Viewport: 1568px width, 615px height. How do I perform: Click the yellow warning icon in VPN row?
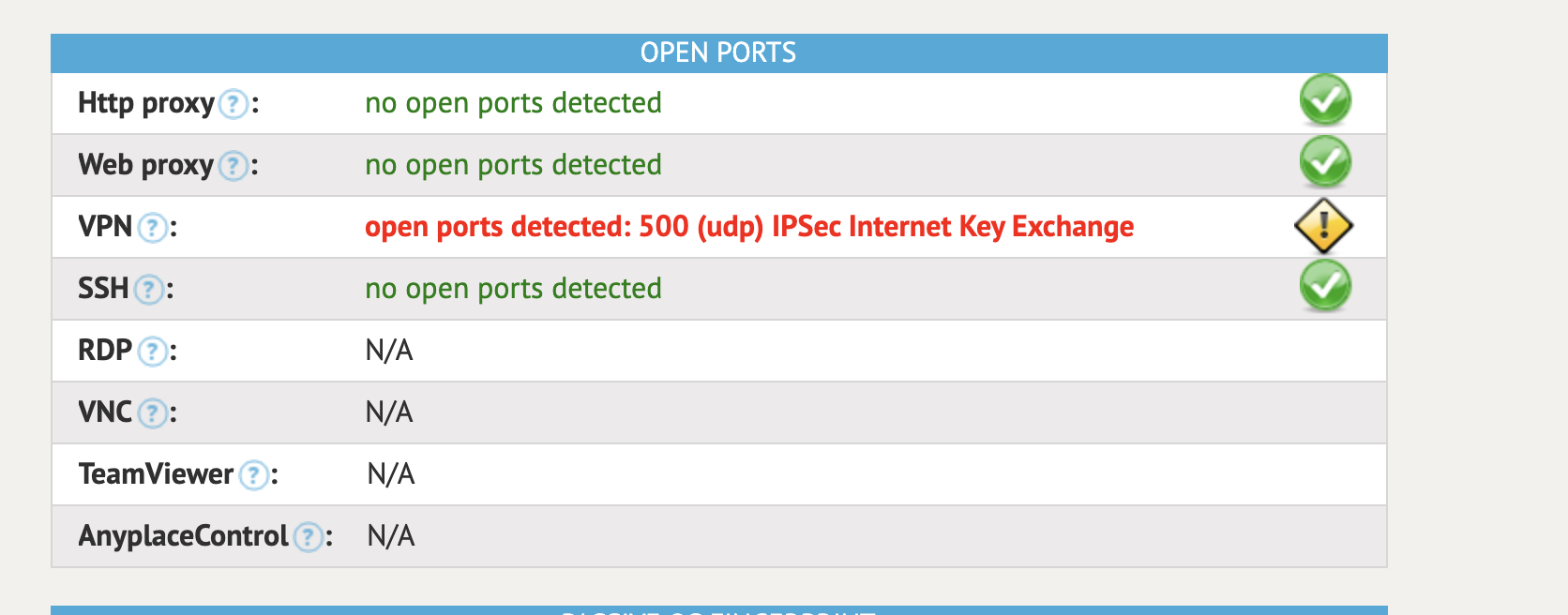click(x=1323, y=226)
